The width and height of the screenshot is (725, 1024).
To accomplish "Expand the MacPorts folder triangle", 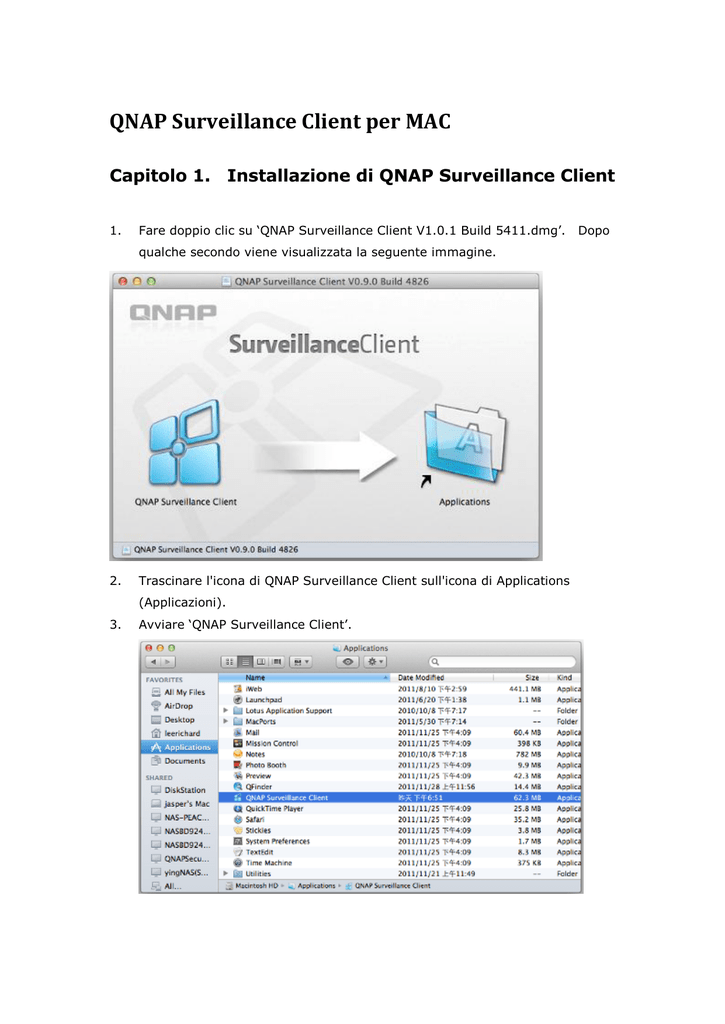I will (225, 722).
